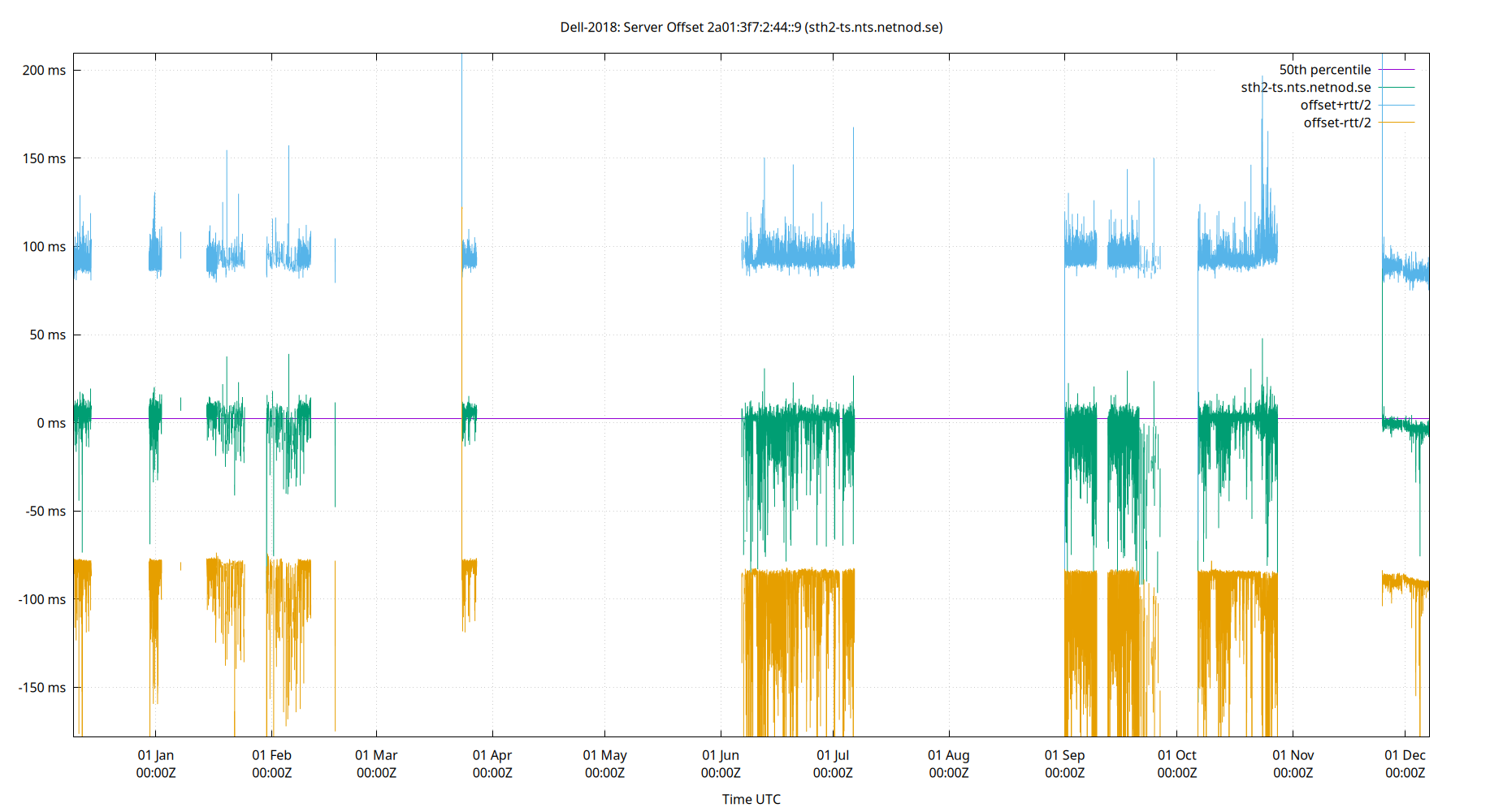Toggle the blue offset+rtt/2 trace visibility
The width and height of the screenshot is (1503, 812).
pos(1336,105)
